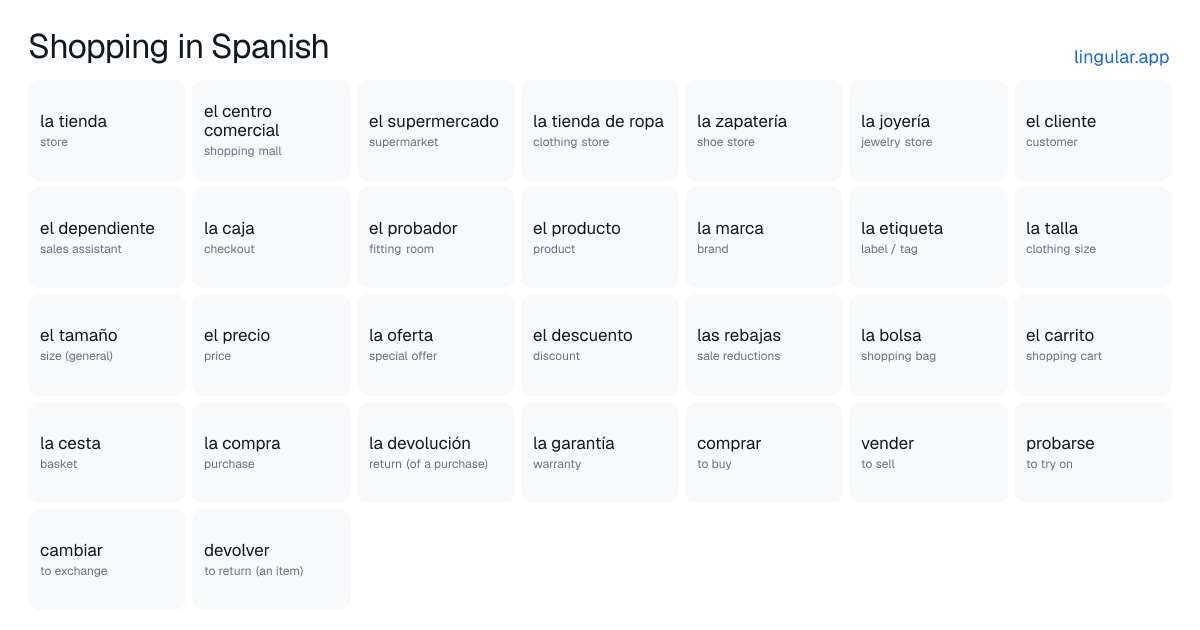This screenshot has height=630, width=1200.
Task: Click the "la talla" clothing size card
Action: coord(1093,238)
